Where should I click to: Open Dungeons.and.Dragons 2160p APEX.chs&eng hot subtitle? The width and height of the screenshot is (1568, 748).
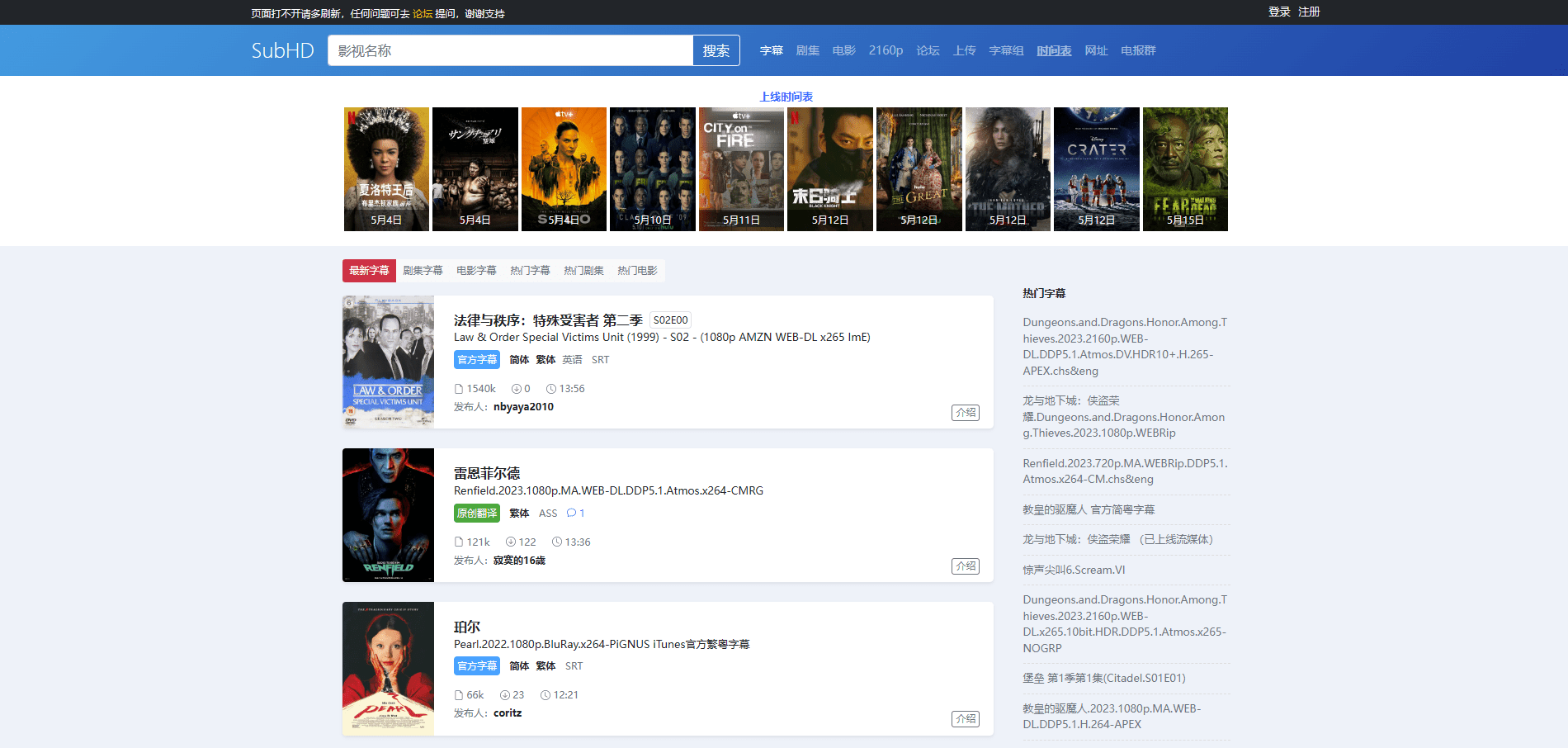pyautogui.click(x=1125, y=347)
